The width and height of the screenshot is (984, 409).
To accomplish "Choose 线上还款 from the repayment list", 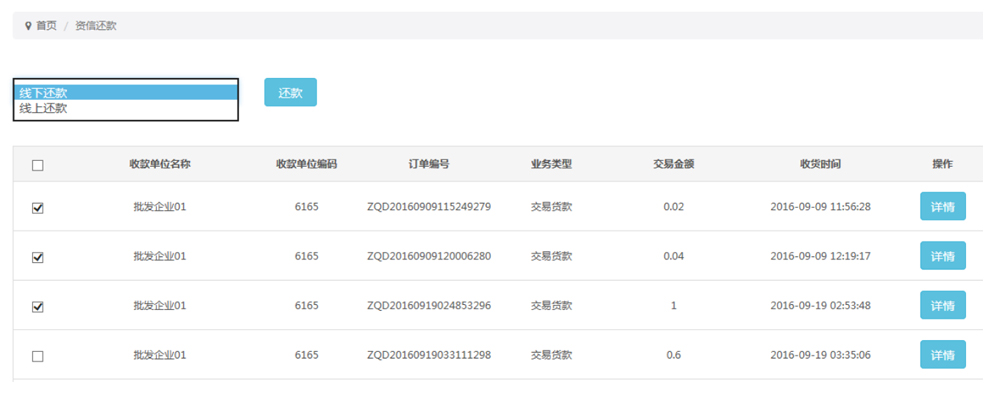I will 126,108.
